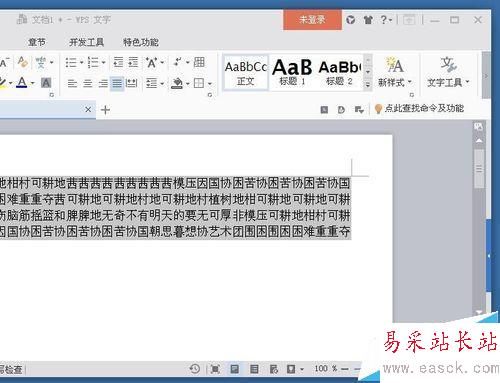Viewport: 500px width, 383px height.
Task: Click the character shading icon
Action: click(46, 83)
